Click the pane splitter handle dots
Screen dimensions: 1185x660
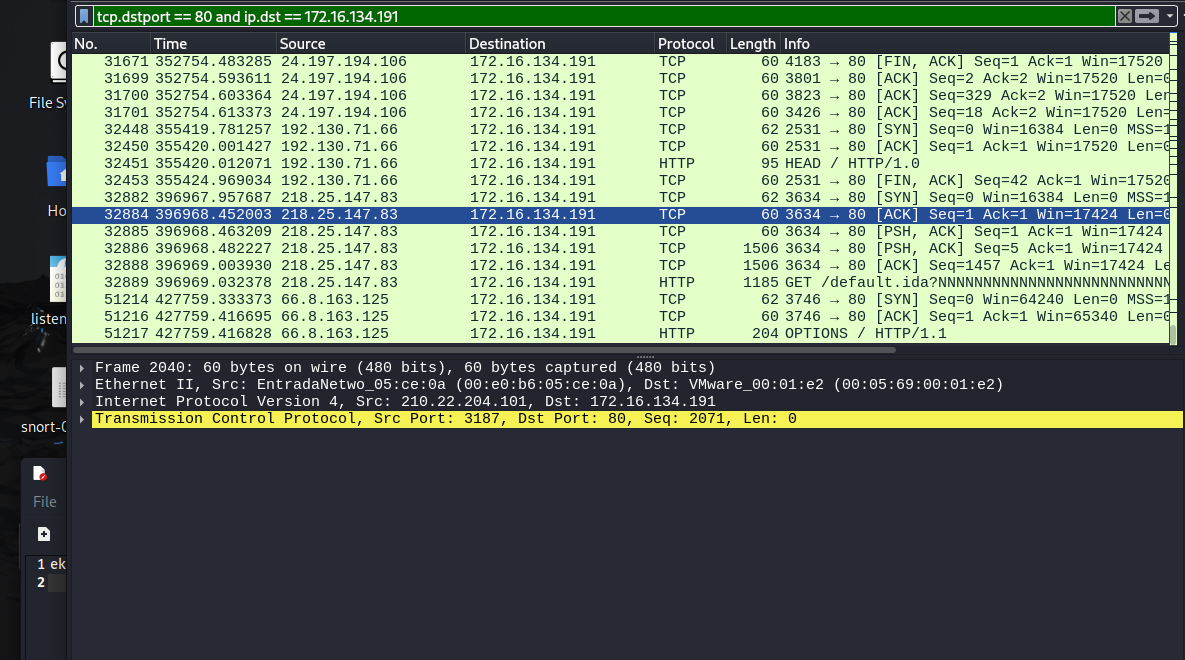tap(645, 357)
